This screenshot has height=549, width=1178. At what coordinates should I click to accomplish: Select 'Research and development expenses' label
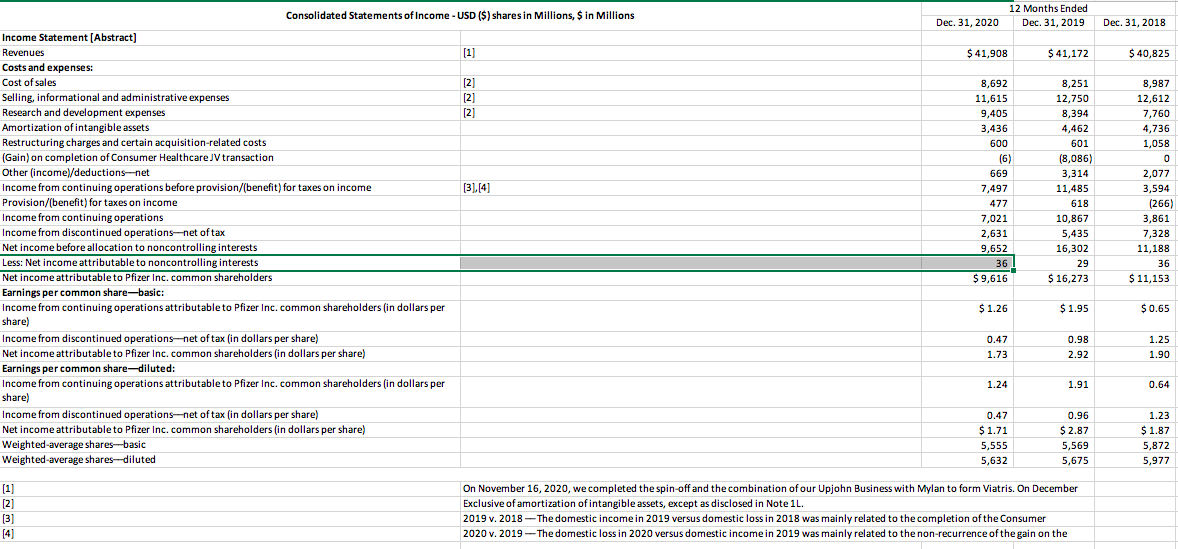pyautogui.click(x=84, y=113)
